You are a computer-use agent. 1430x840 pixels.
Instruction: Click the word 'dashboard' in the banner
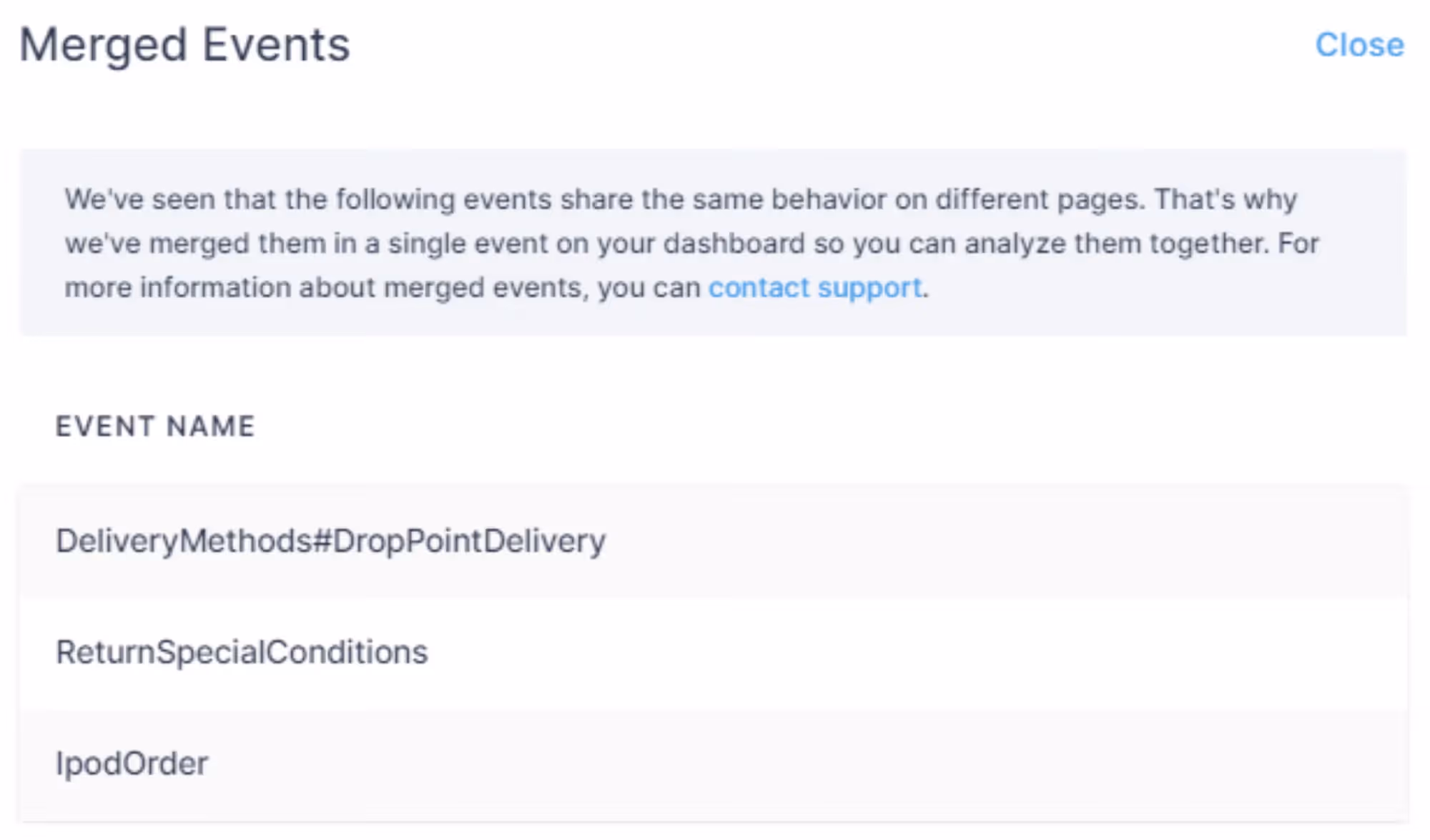tap(734, 244)
